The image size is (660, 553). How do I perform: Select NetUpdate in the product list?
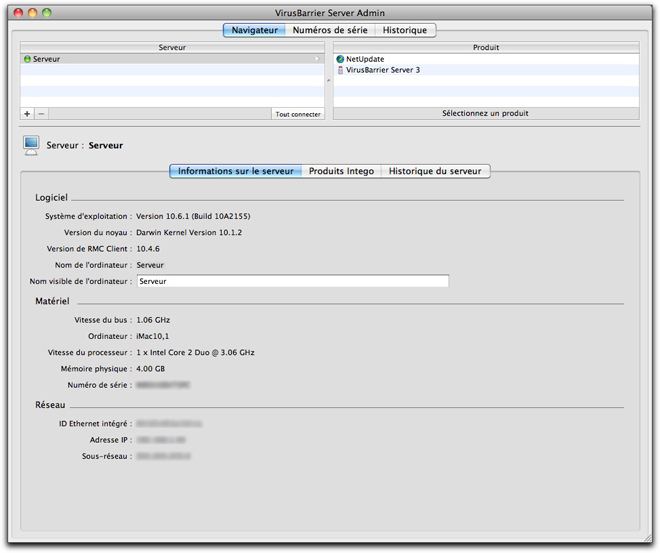486,59
